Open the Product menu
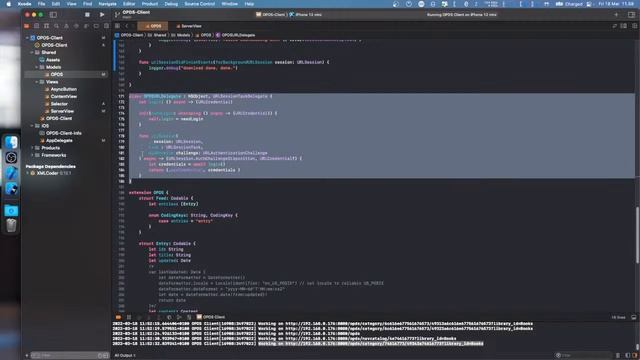This screenshot has width=640, height=360. point(149,4)
